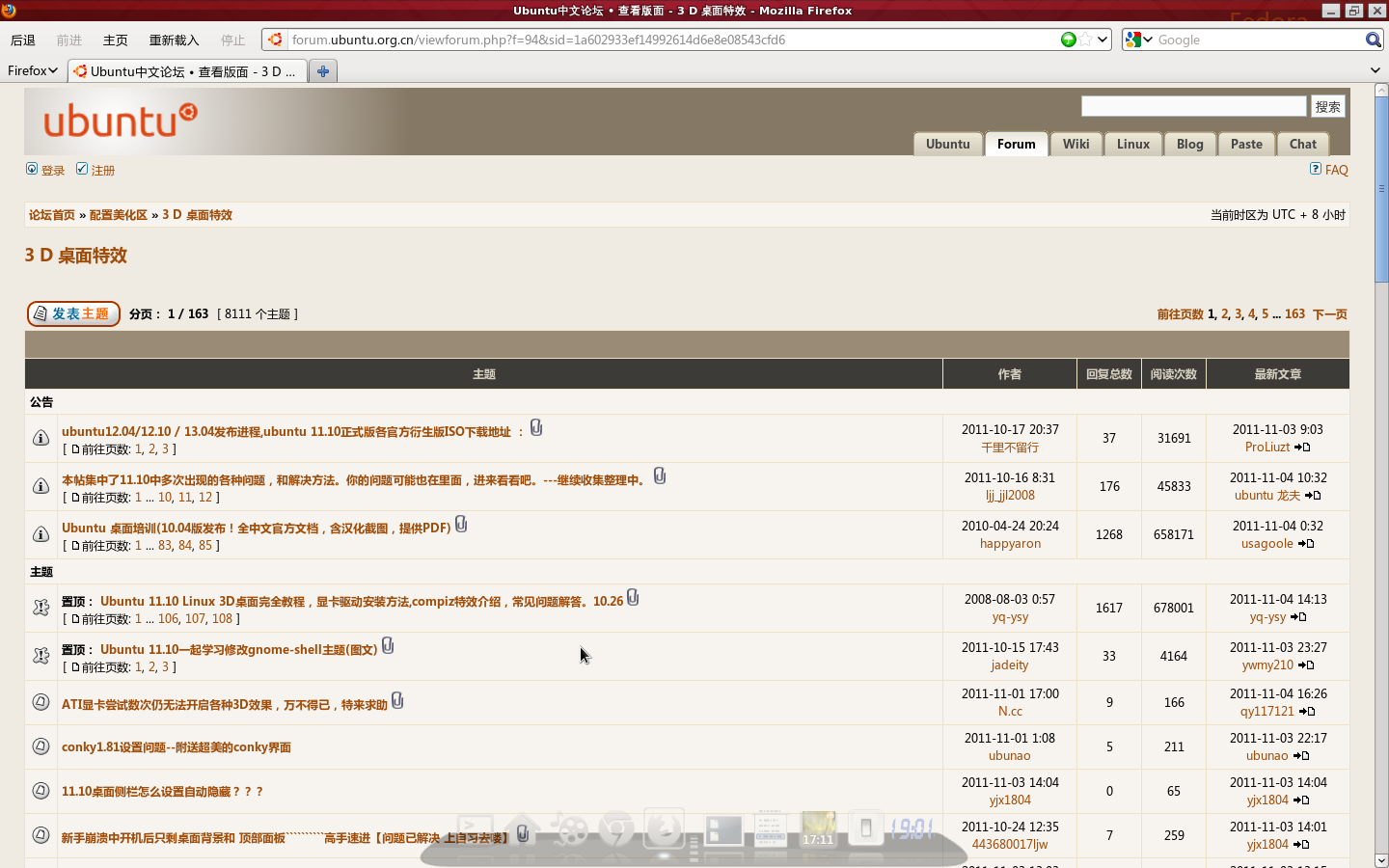Click the paperclip attachment icon on the ubuntu12.04/12.10 topic

536,427
